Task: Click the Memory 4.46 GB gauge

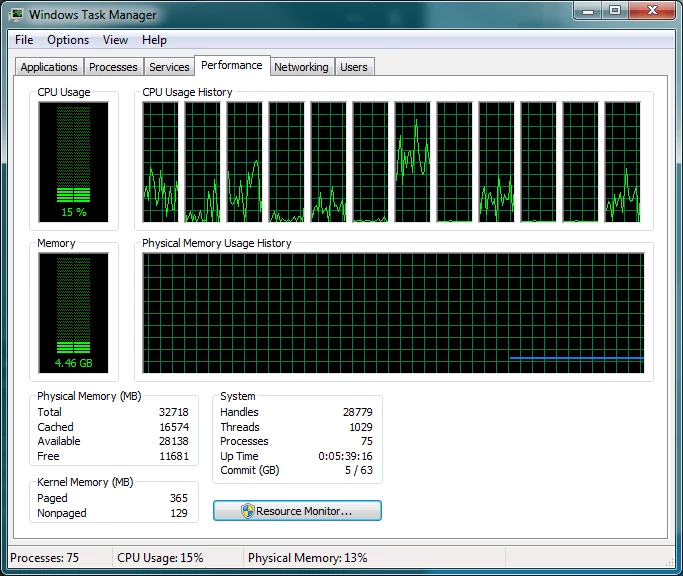Action: click(73, 313)
